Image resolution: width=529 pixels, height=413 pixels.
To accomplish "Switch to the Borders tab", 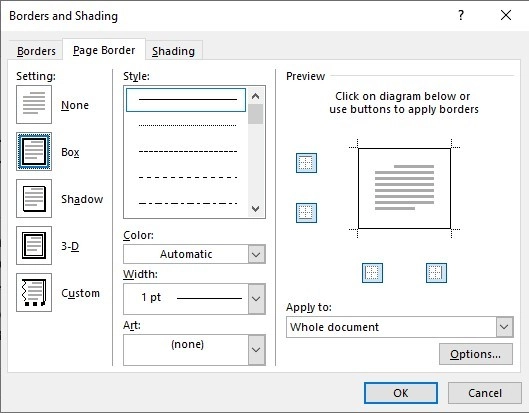I will 36,51.
